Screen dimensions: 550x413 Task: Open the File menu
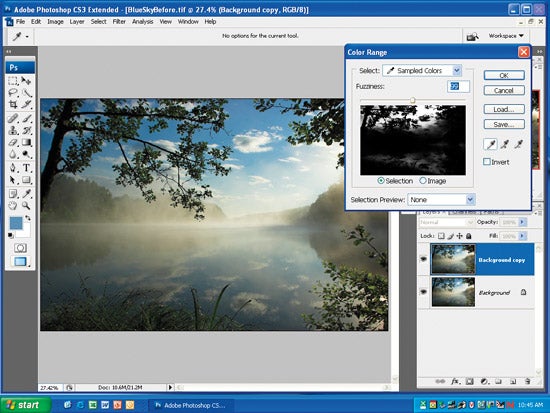coord(21,22)
